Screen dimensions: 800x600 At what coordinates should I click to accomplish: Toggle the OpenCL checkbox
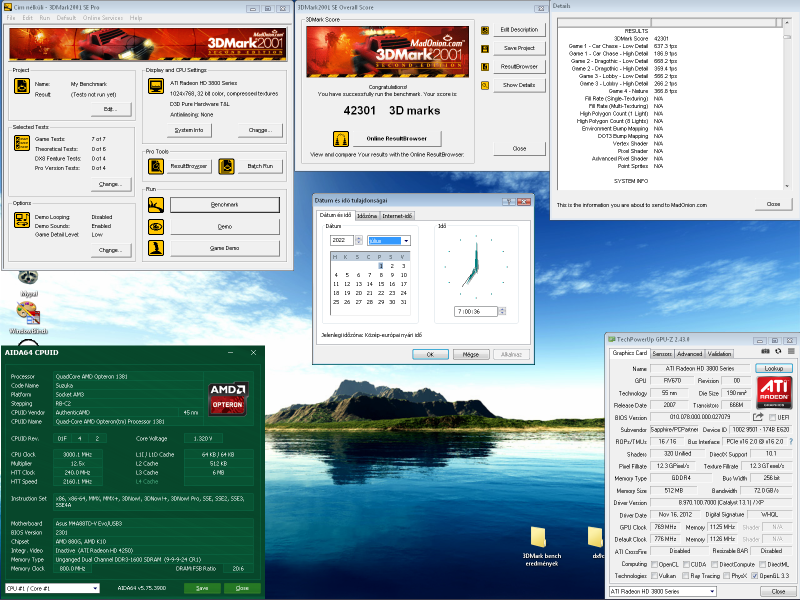point(654,564)
